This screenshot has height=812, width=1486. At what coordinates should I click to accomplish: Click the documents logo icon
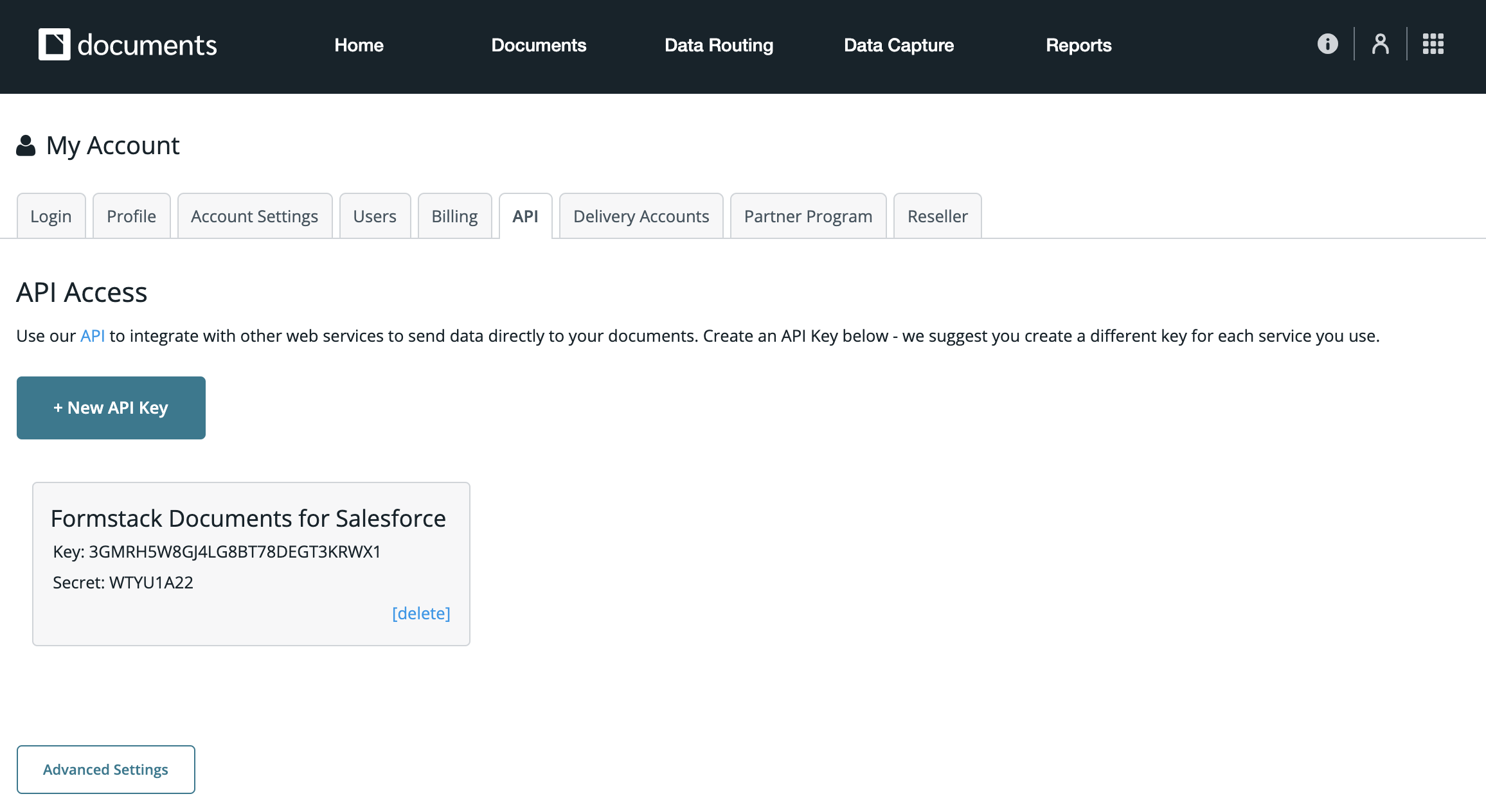[54, 44]
